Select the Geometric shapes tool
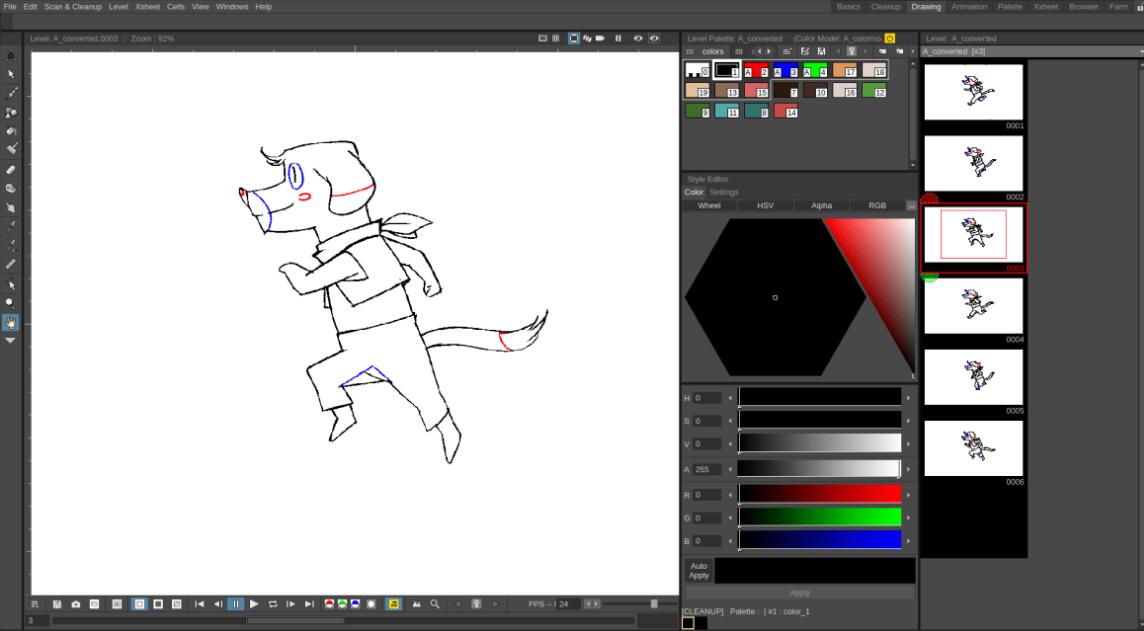The image size is (1144, 631). click(x=11, y=112)
